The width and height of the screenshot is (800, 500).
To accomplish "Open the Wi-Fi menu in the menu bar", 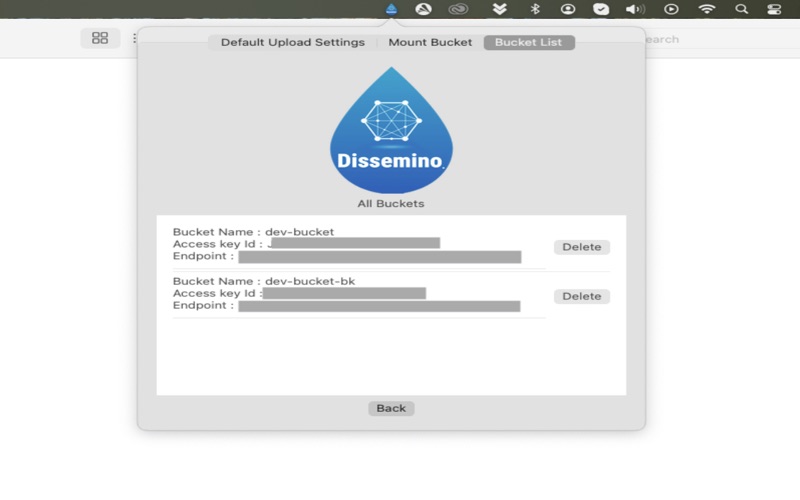I will [707, 9].
